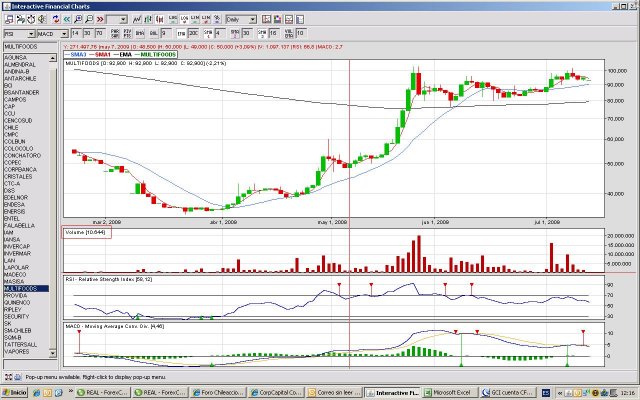Click the clock/timer toolbar icon
This screenshot has width=640, height=400.
(31, 19)
